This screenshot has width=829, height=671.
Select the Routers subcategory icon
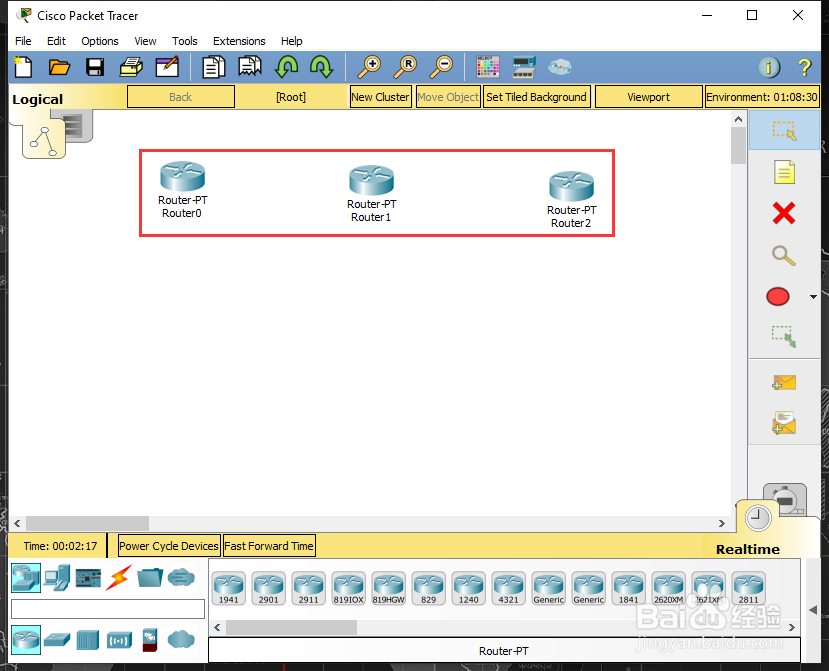26,640
